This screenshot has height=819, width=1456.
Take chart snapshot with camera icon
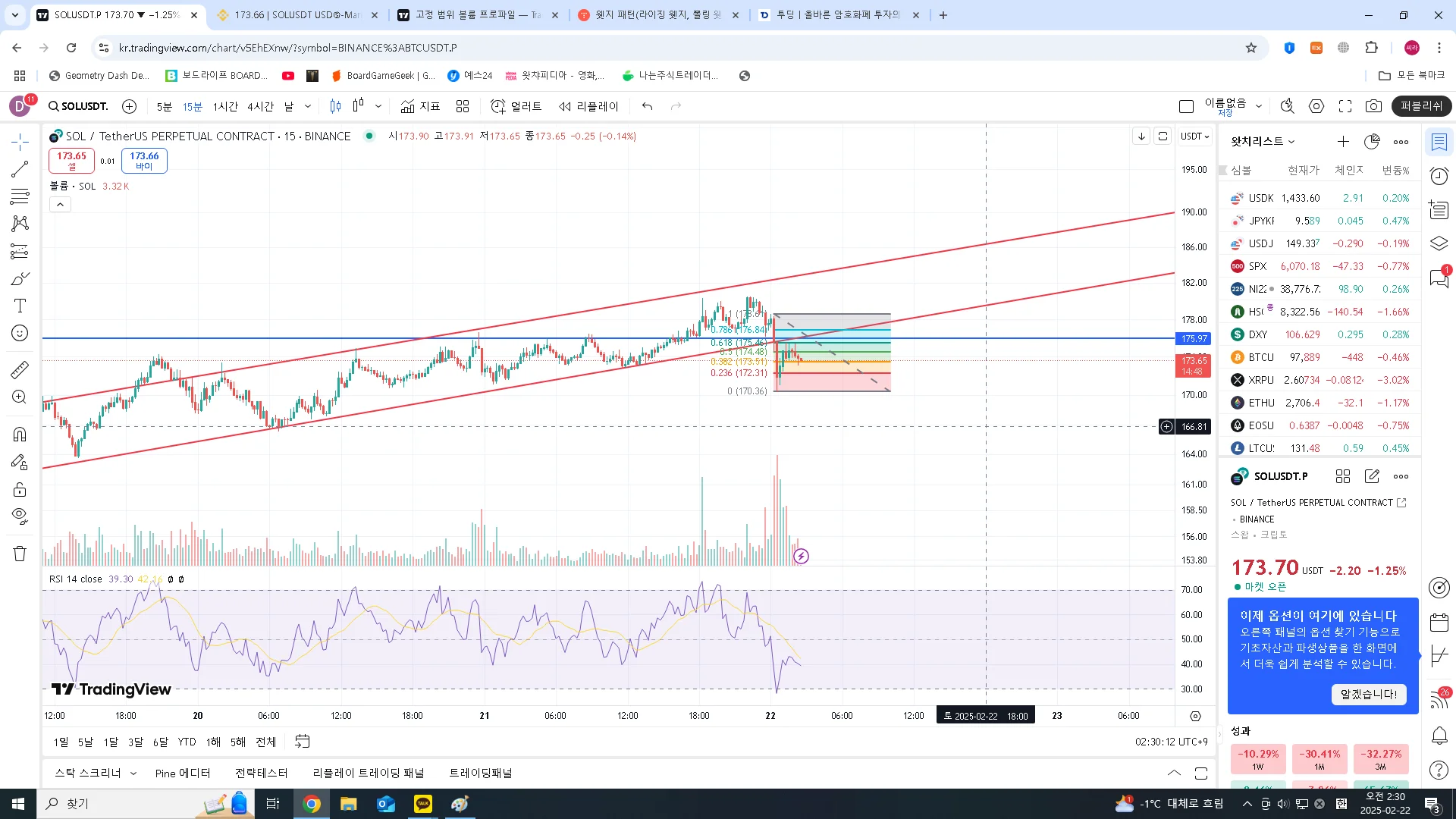[x=1373, y=106]
